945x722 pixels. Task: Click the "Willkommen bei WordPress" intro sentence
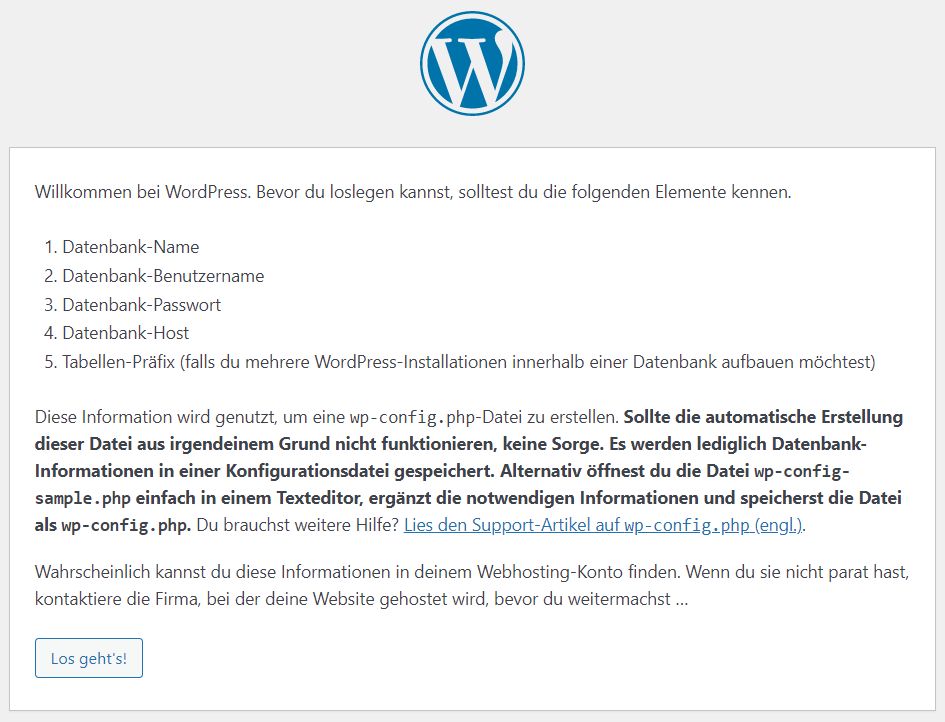(413, 192)
